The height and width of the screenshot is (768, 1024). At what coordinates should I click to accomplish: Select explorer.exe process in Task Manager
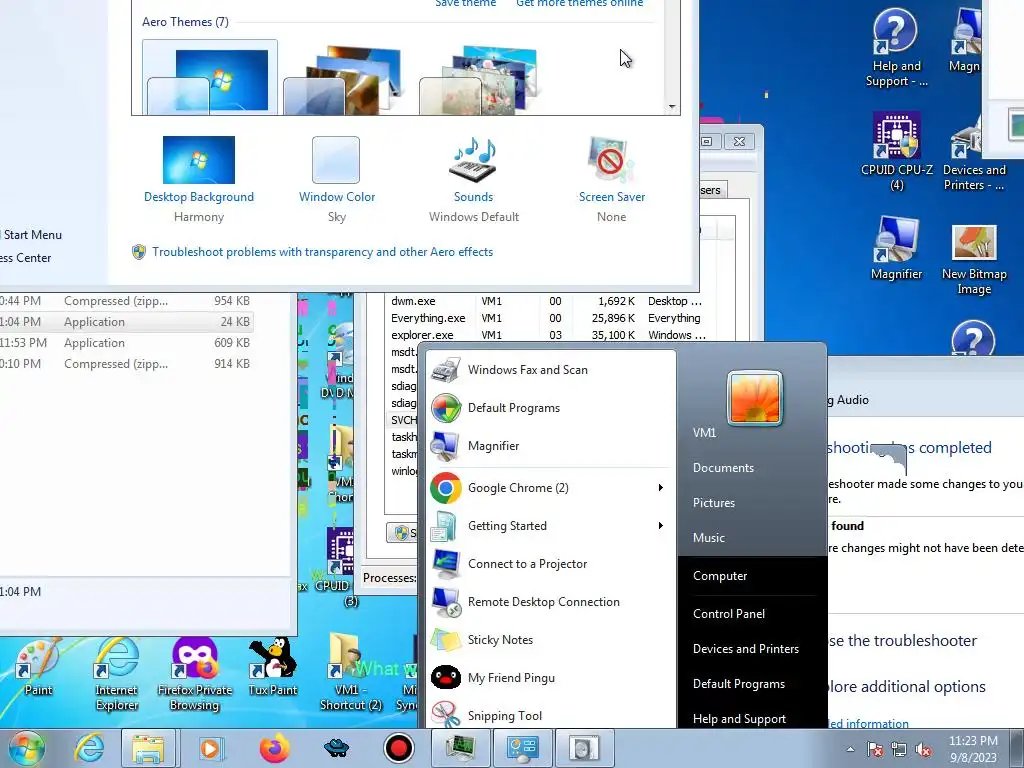[549, 335]
